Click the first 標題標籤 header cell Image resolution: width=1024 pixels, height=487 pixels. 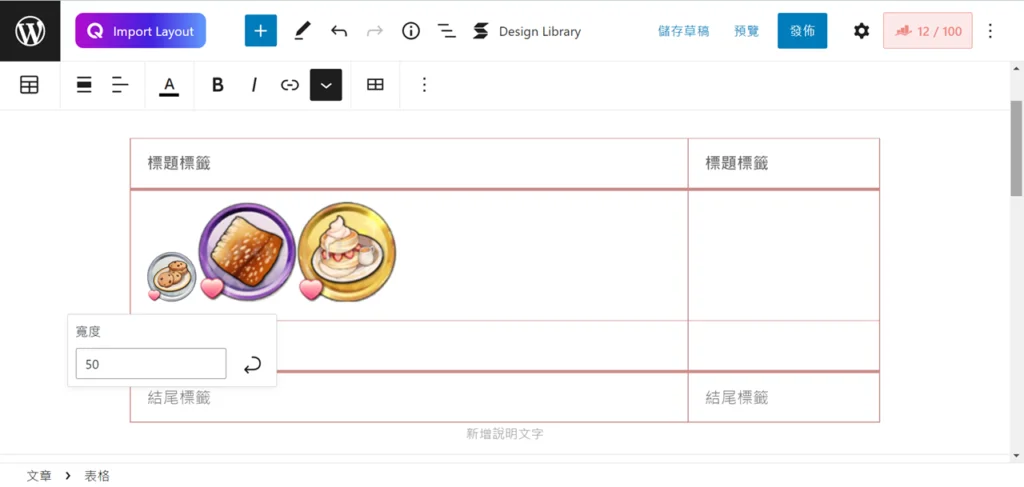coord(409,163)
